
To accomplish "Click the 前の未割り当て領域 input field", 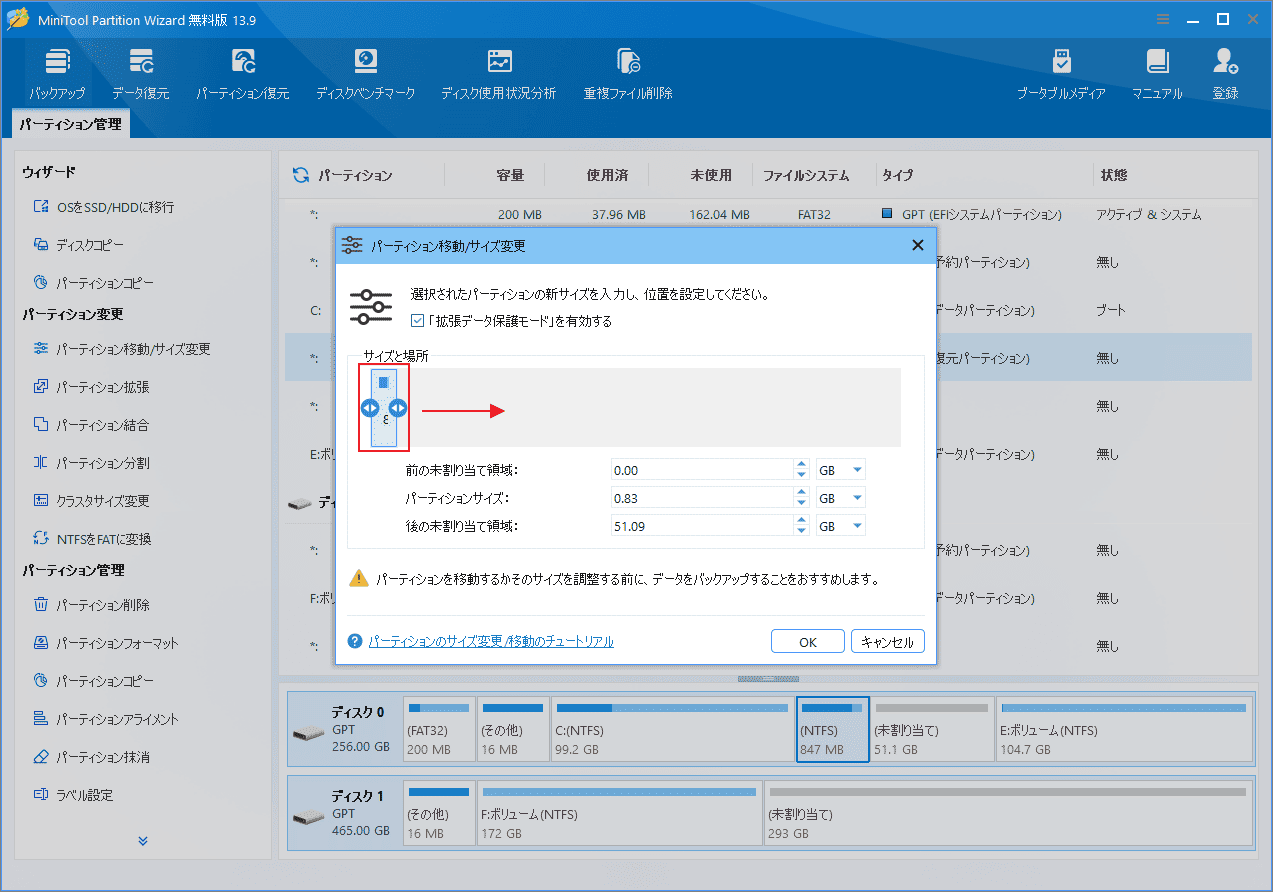I will pyautogui.click(x=703, y=470).
